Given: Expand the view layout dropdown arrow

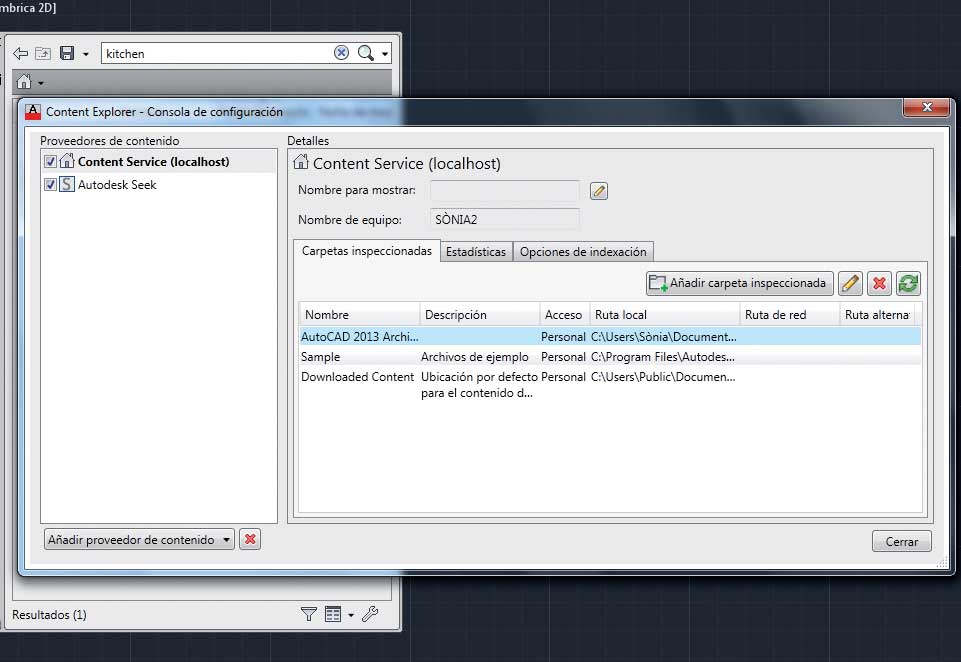Looking at the screenshot, I should (x=351, y=615).
